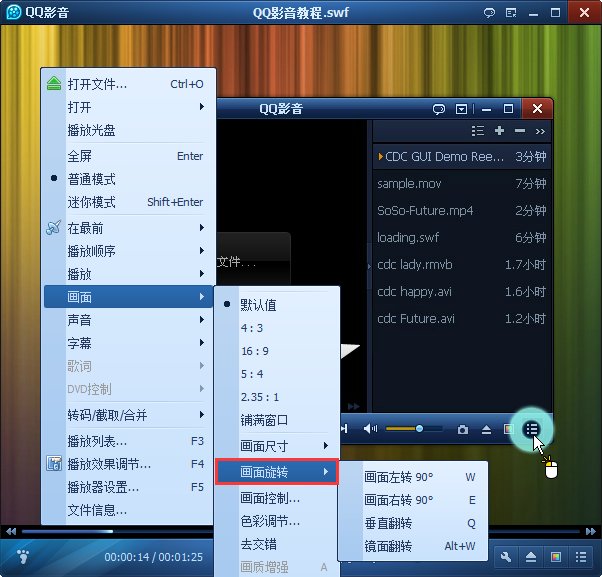Click the highlighted main menu list icon
The image size is (602, 577).
coord(532,429)
